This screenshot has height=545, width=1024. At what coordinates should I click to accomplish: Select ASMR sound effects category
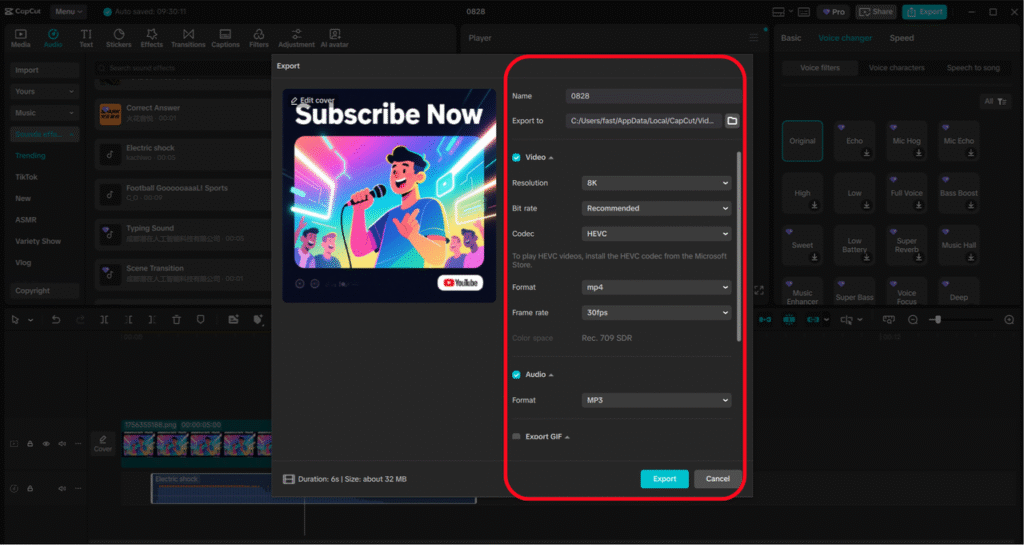coord(26,220)
